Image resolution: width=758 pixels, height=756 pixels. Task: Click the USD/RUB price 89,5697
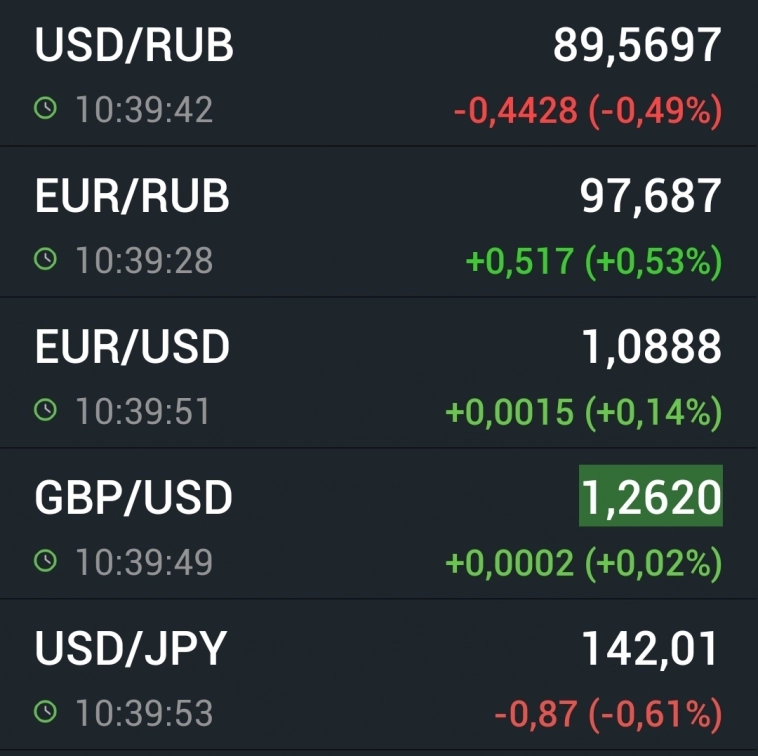(x=637, y=46)
